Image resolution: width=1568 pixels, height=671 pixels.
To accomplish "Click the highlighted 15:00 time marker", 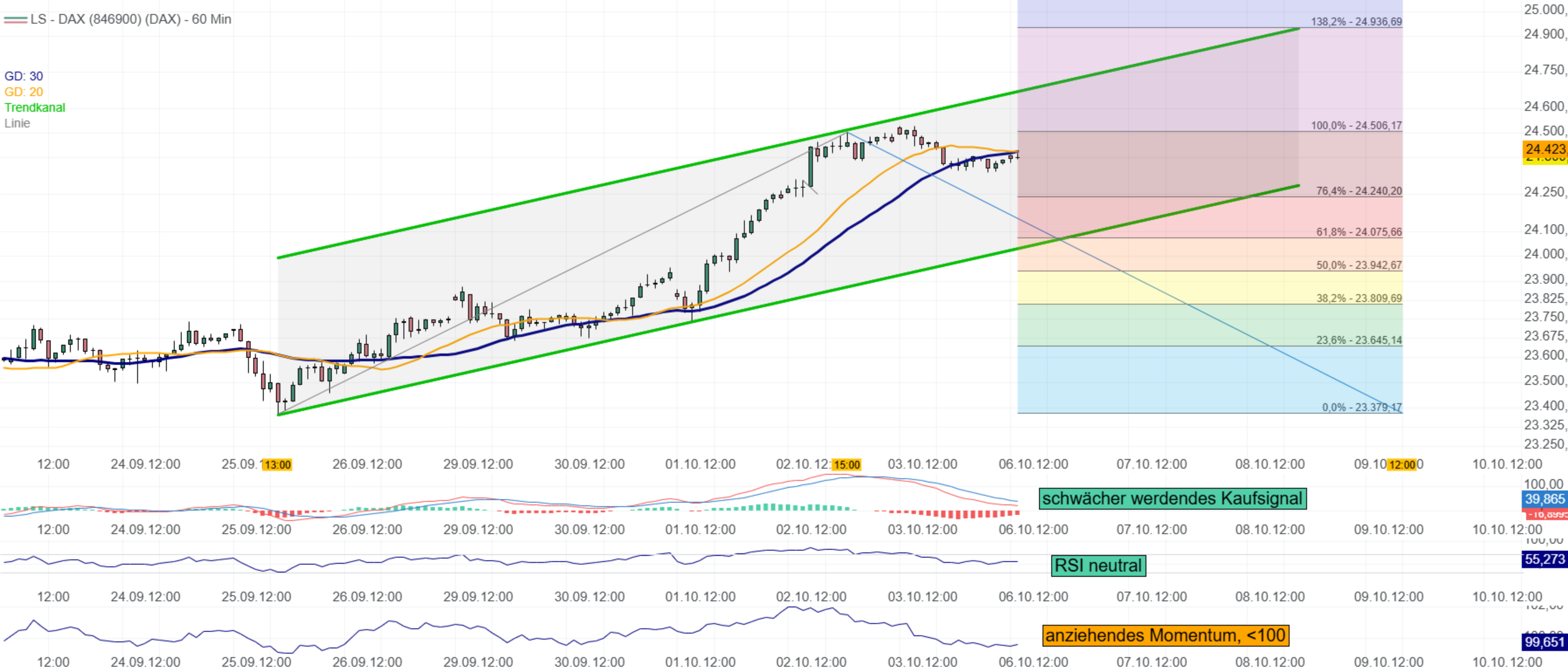I will [846, 466].
